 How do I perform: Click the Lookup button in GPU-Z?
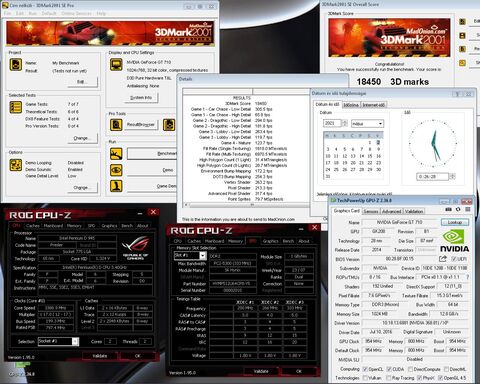pos(455,222)
